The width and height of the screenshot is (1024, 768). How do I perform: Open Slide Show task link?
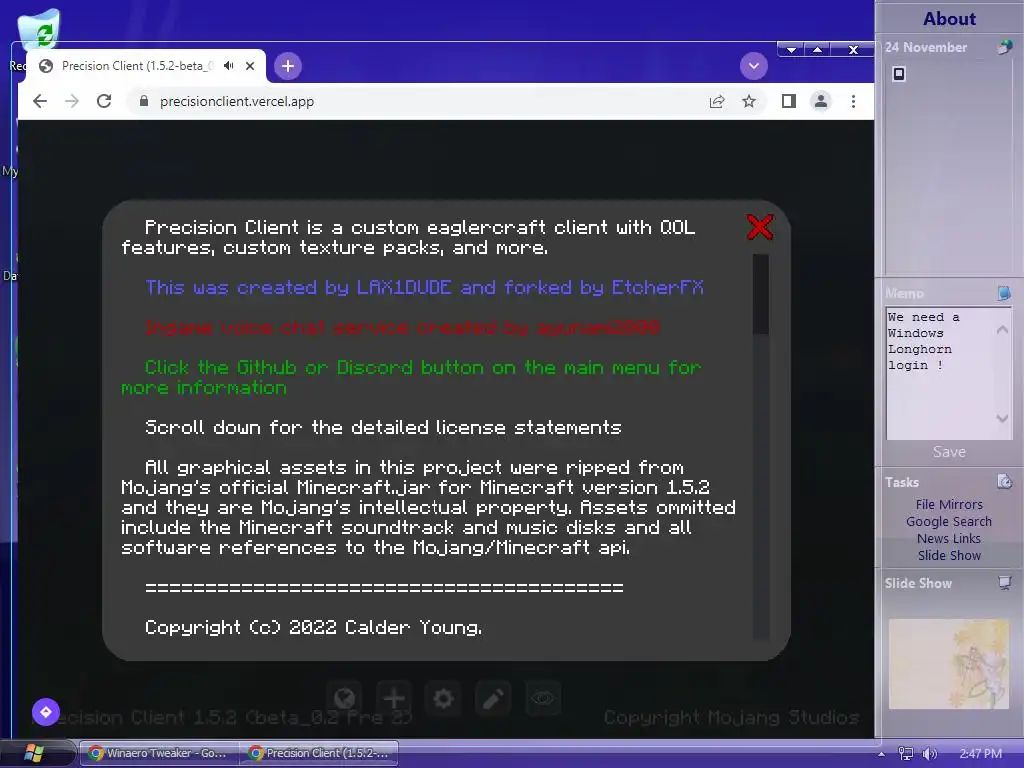click(948, 555)
